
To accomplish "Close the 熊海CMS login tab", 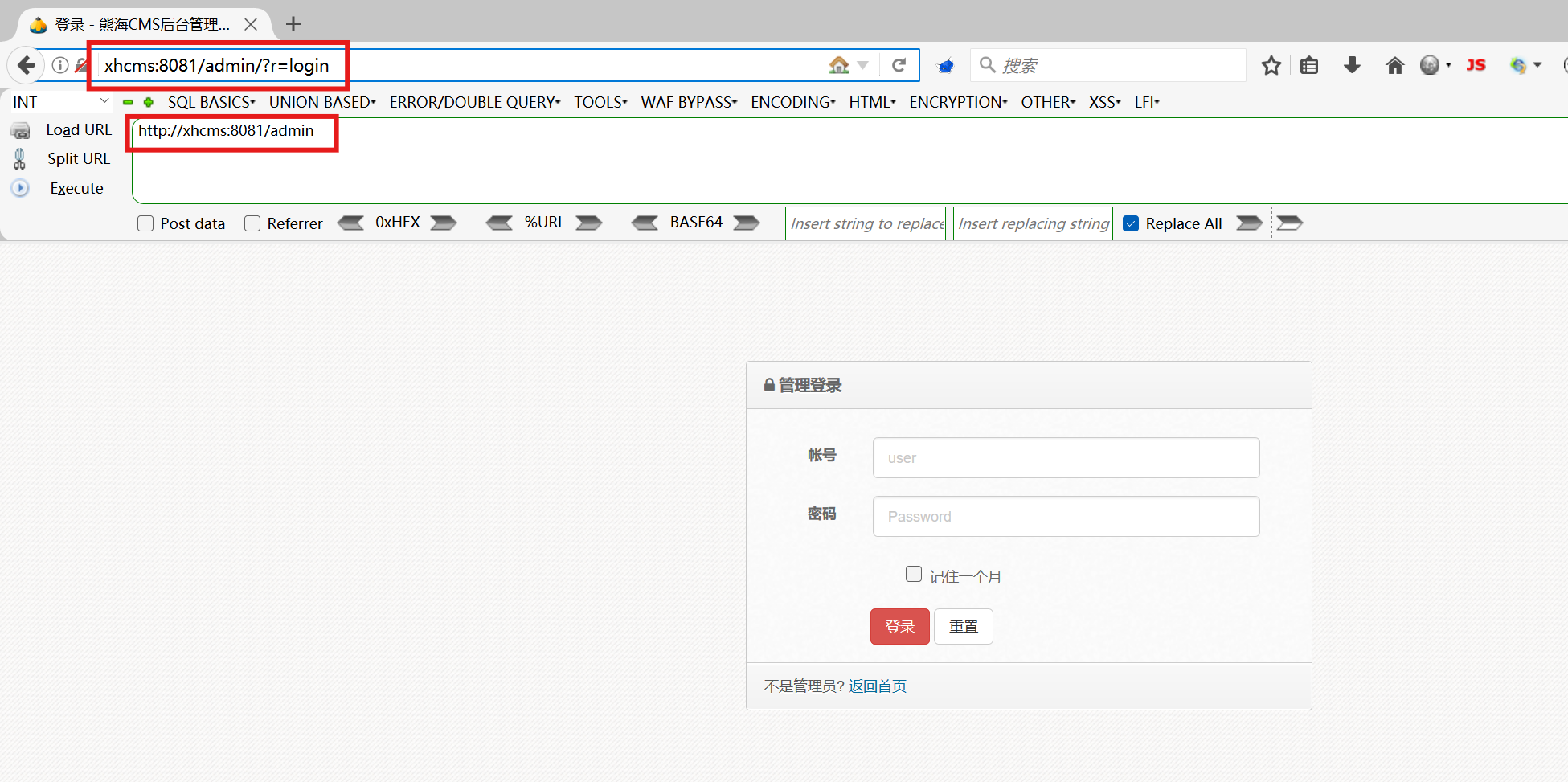I will [x=251, y=24].
